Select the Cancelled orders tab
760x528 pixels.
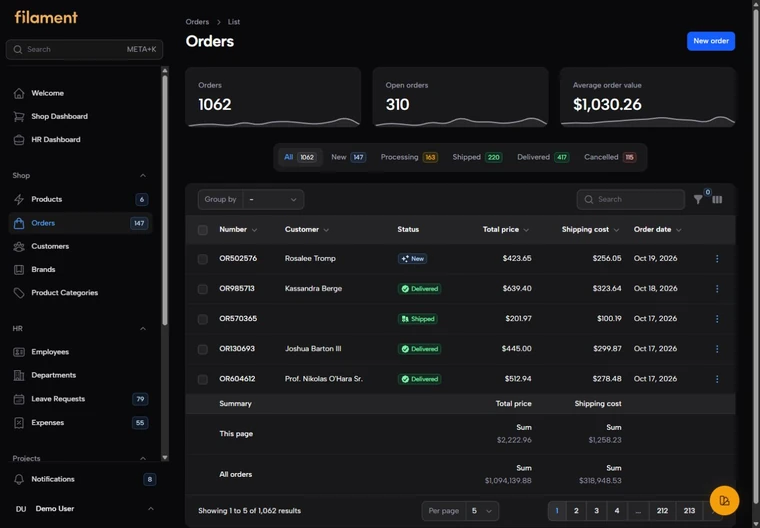click(610, 157)
